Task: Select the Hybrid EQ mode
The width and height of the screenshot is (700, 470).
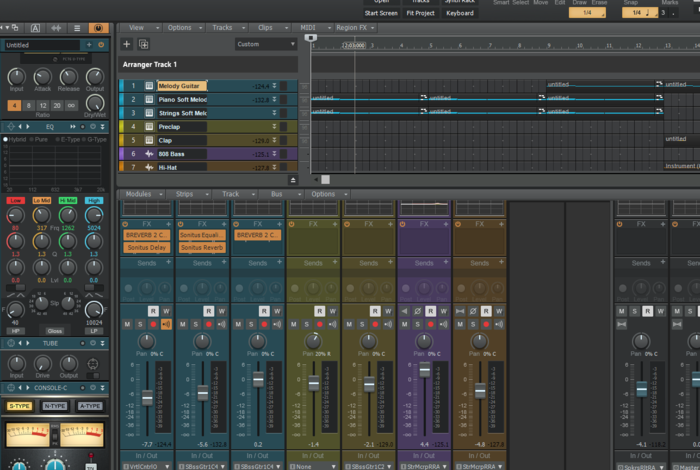Action: pyautogui.click(x=15, y=139)
